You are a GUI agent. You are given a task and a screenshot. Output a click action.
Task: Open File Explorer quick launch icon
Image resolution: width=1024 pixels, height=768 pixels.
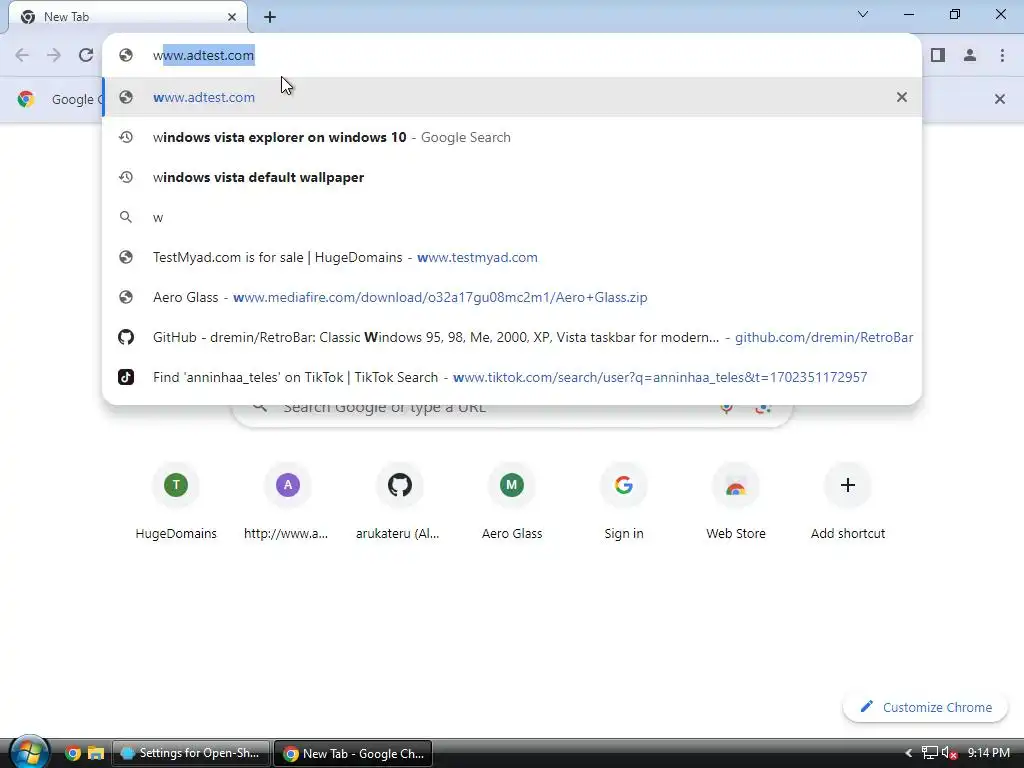click(96, 753)
